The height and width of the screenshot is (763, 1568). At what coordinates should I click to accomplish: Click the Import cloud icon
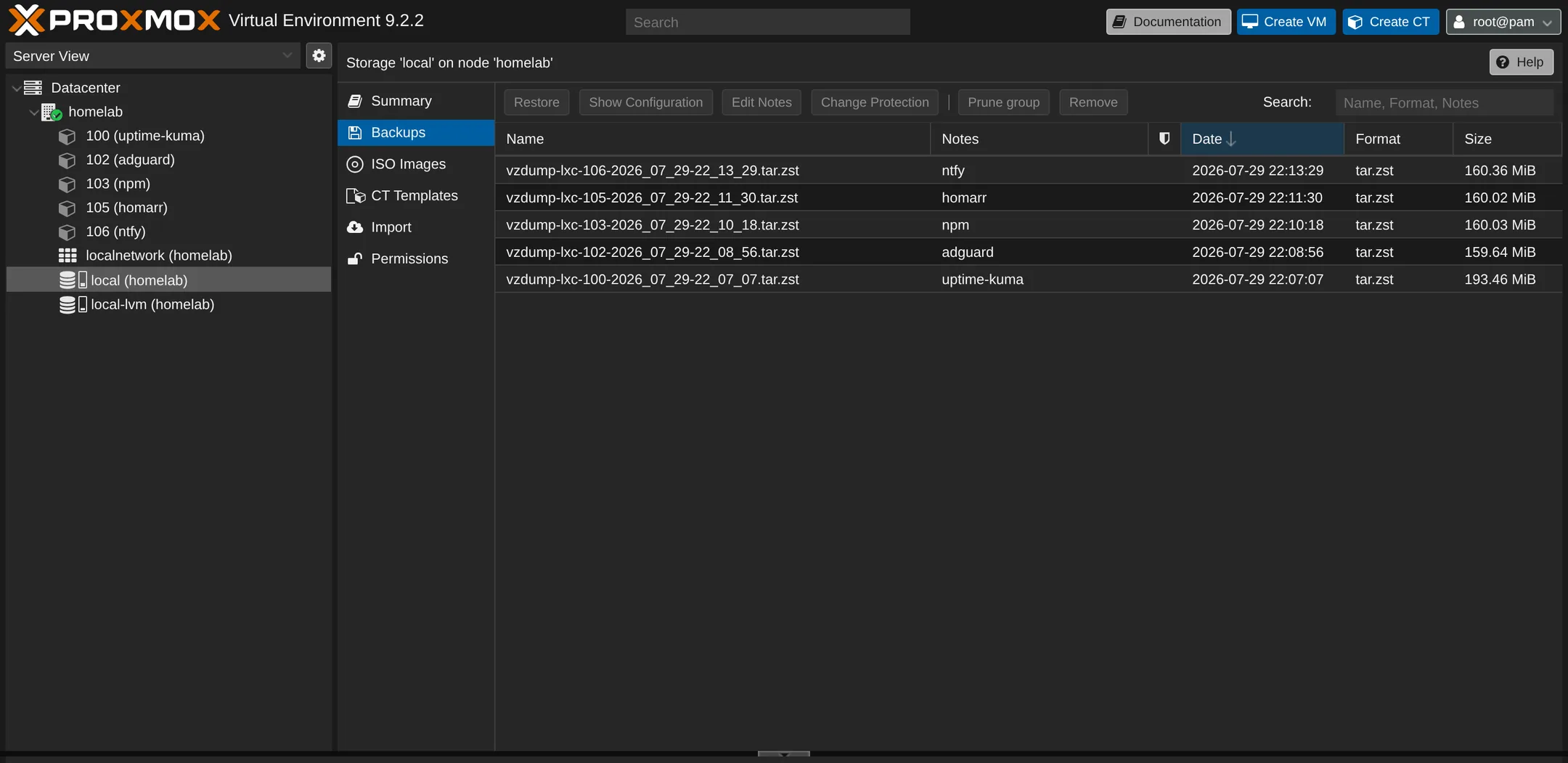click(355, 227)
